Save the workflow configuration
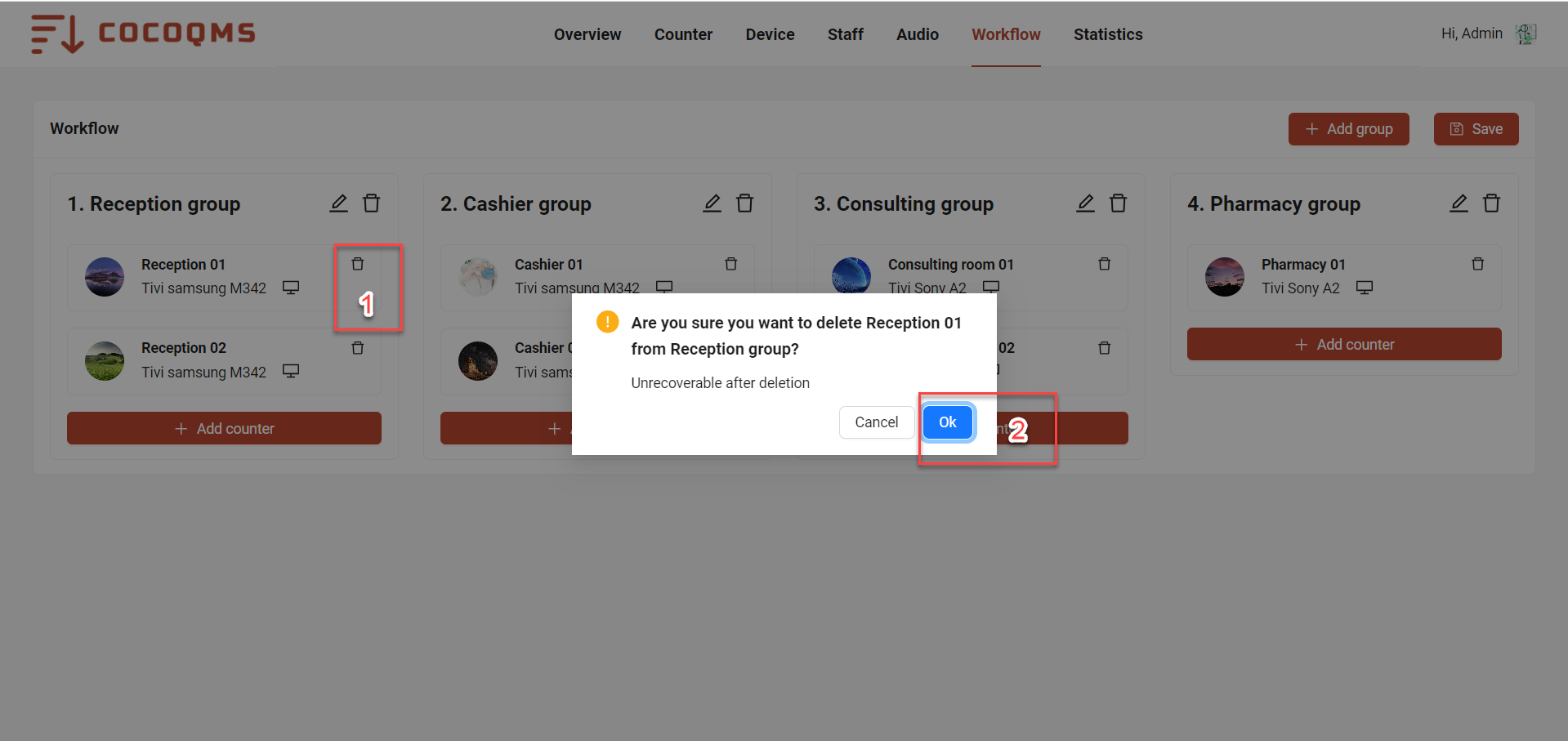 tap(1476, 129)
